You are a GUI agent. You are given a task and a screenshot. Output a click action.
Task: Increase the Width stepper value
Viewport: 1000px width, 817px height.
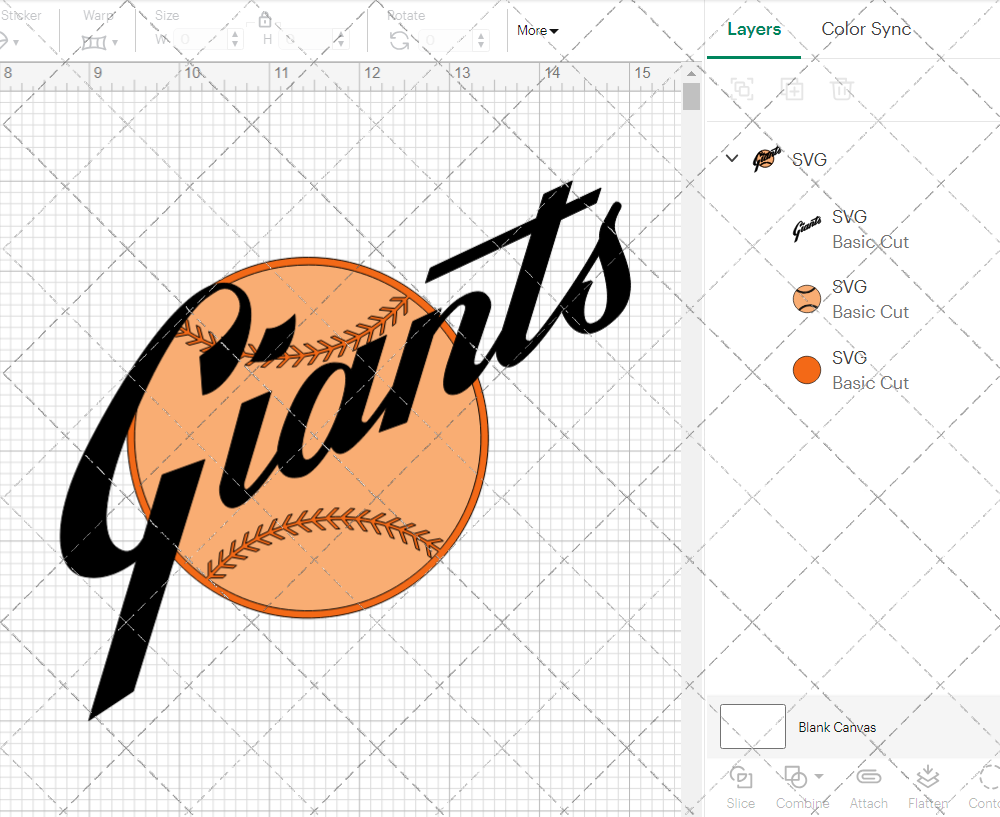point(235,35)
